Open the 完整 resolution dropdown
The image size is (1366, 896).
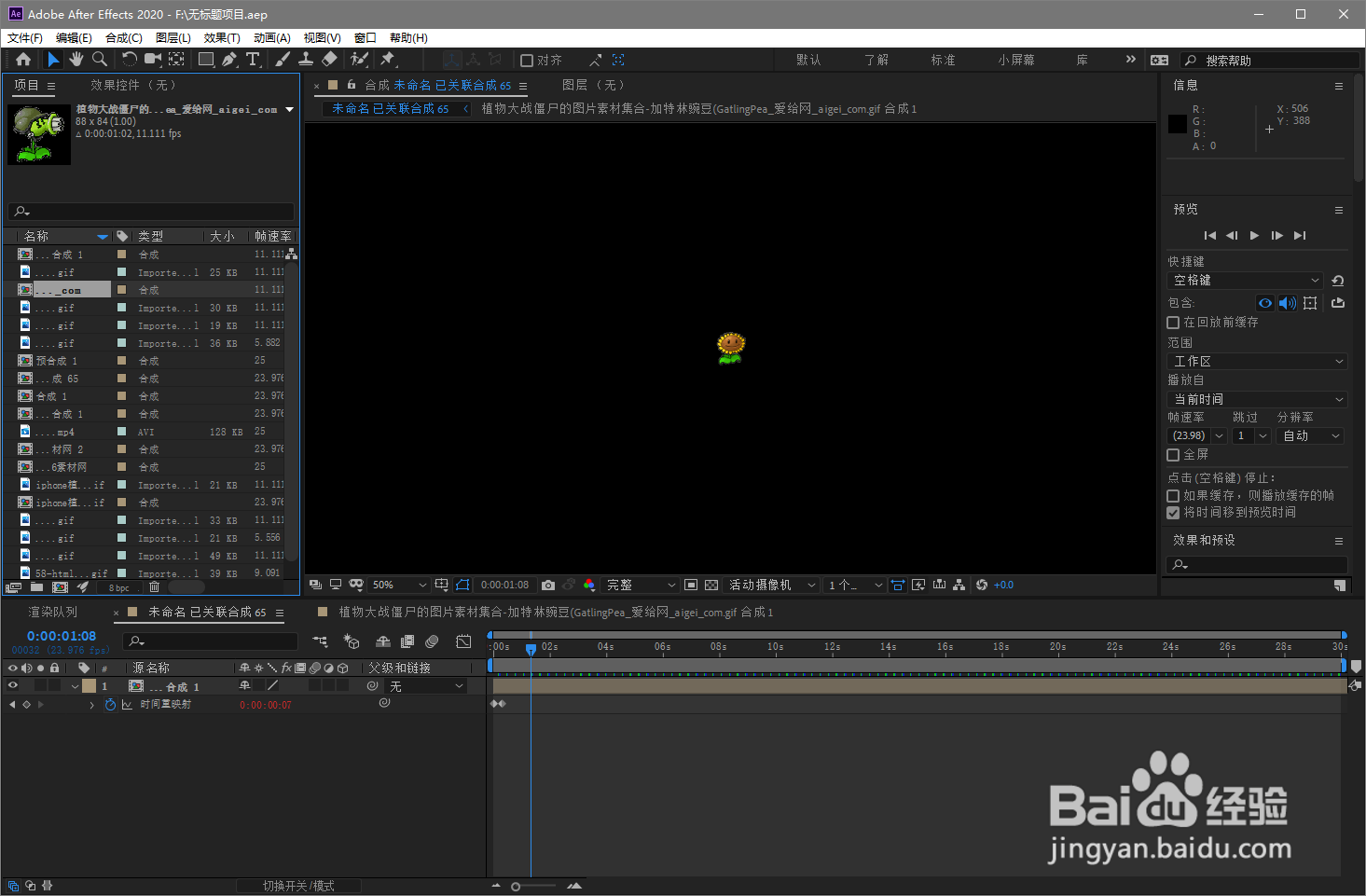pyautogui.click(x=641, y=585)
